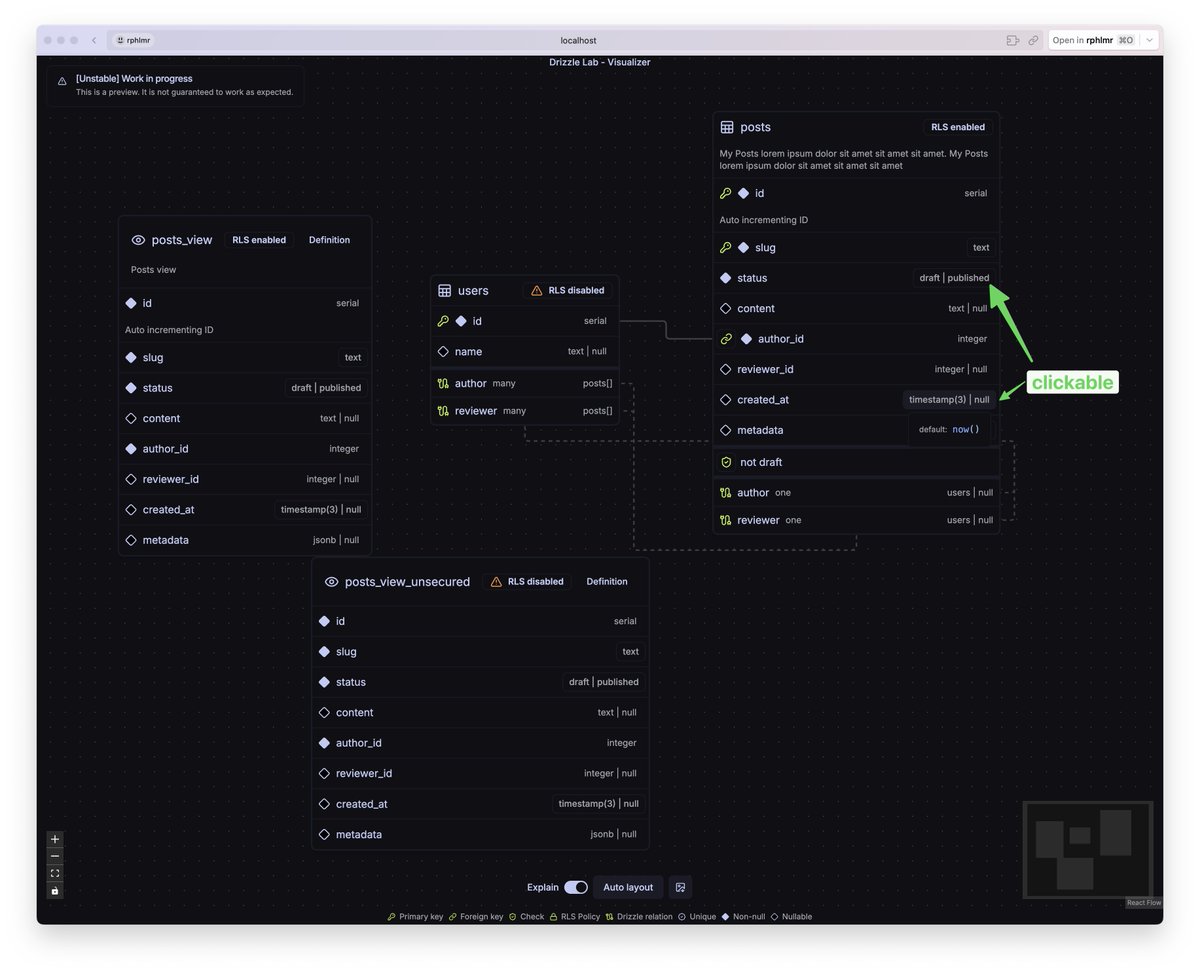Click author_id row in posts_view_unsecured
This screenshot has width=1200, height=973.
[480, 743]
